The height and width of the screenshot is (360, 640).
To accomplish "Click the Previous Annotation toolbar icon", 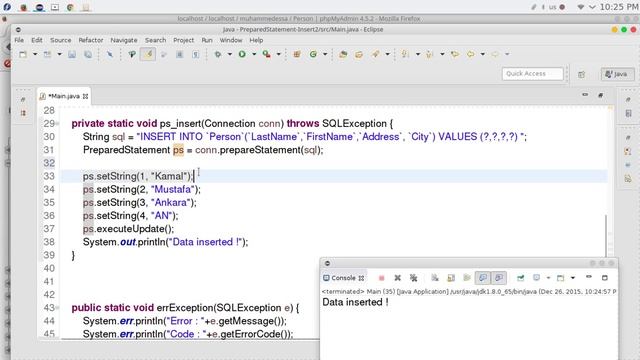I will (429, 54).
